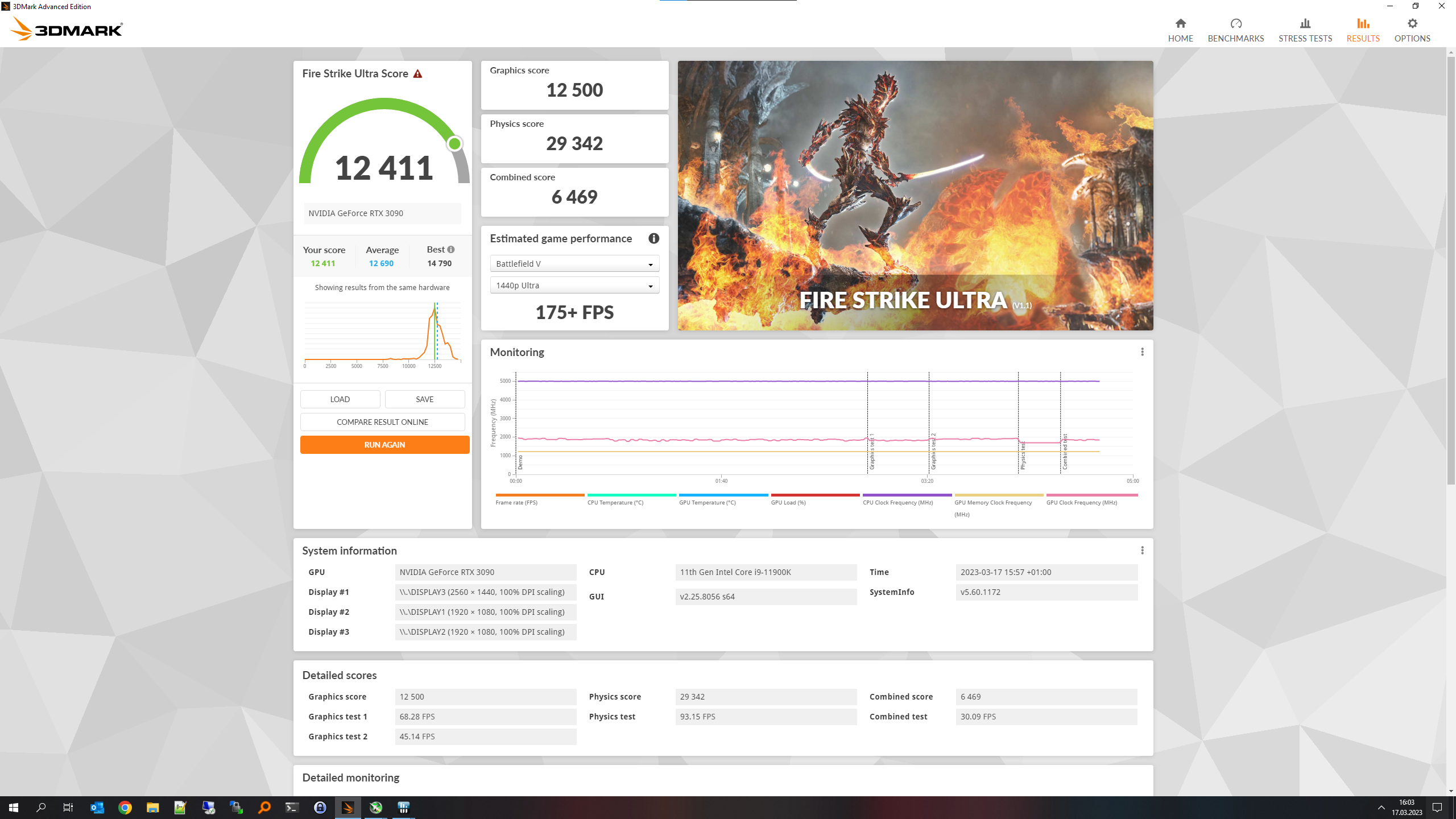This screenshot has height=819, width=1456.
Task: Expand the Battlefield V game dropdown
Action: [574, 263]
